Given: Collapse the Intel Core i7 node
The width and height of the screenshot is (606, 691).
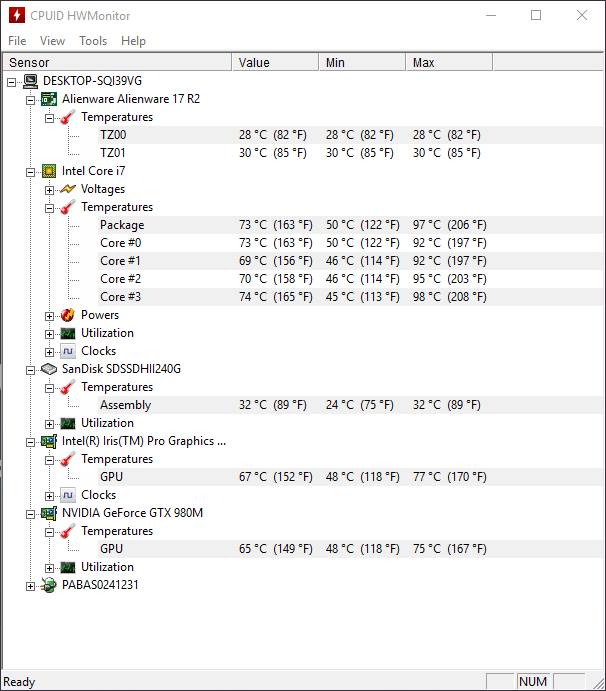Looking at the screenshot, I should [30, 172].
